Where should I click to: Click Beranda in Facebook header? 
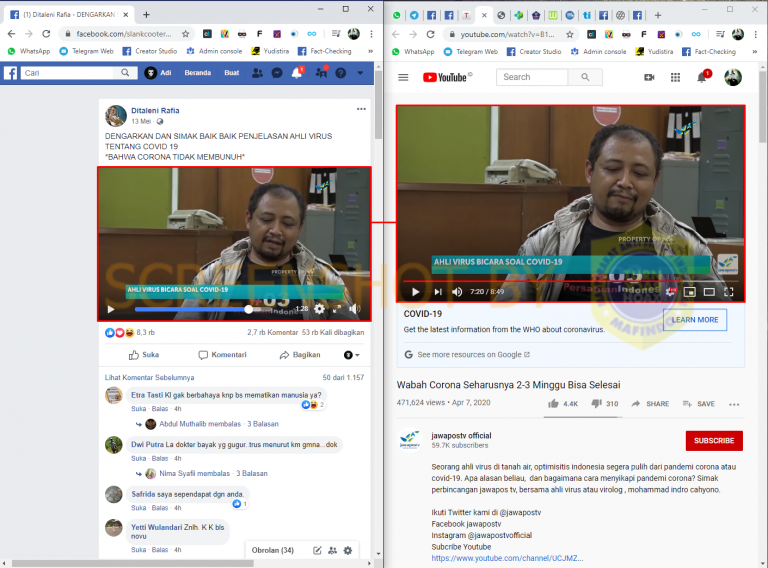pos(197,72)
